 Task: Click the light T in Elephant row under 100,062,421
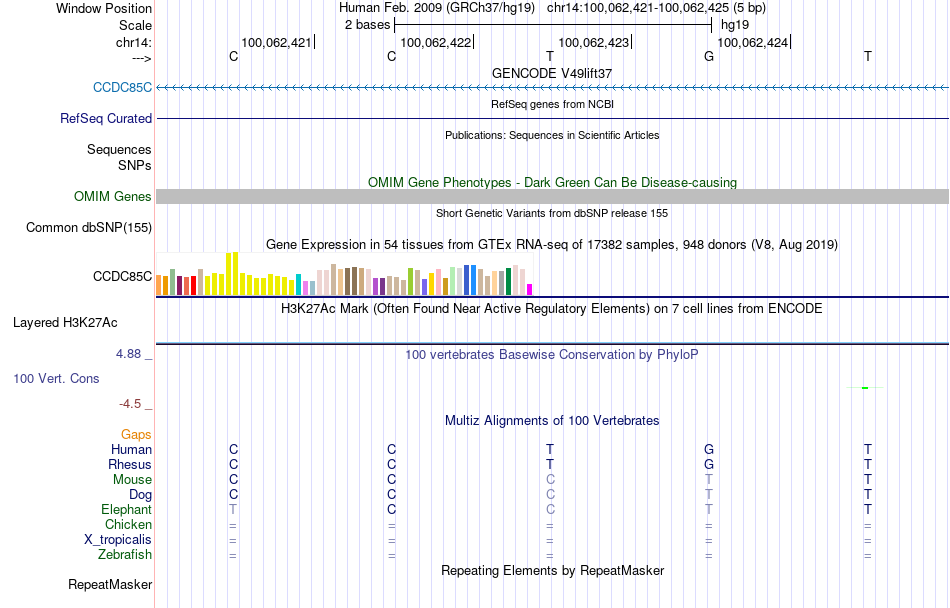pyautogui.click(x=233, y=509)
